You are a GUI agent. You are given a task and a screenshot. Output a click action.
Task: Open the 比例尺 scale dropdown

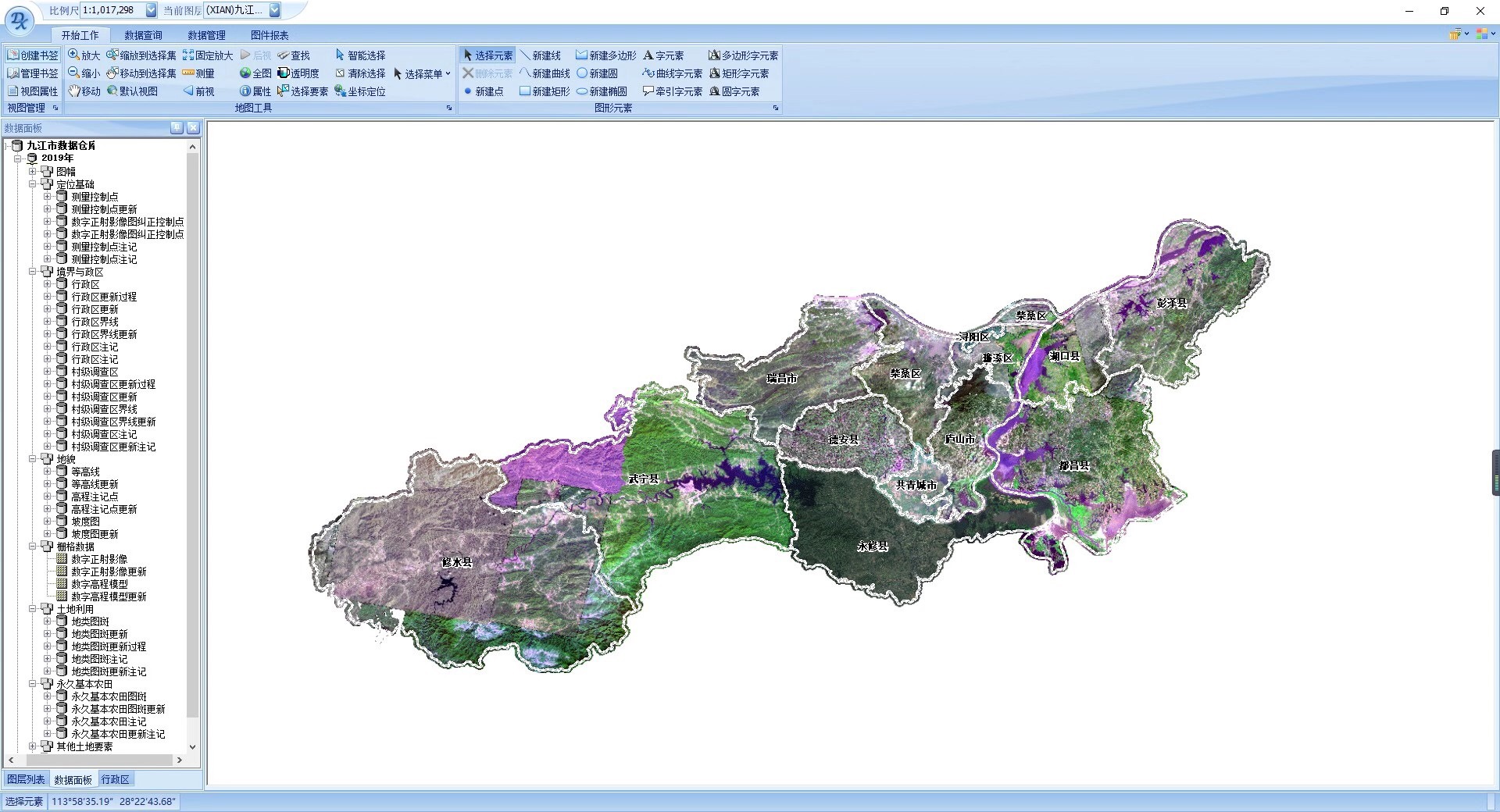pyautogui.click(x=152, y=10)
